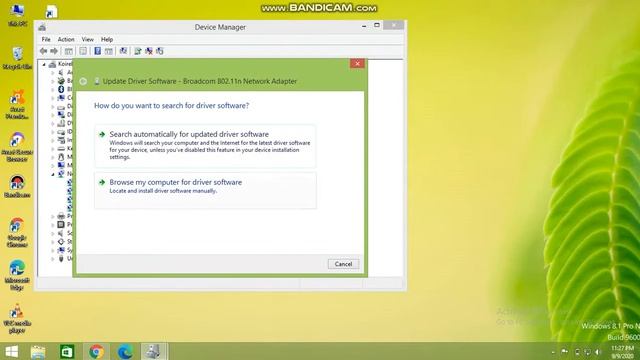Select the first adapter under Network adapters
640x360 pixels.
tap(70, 182)
